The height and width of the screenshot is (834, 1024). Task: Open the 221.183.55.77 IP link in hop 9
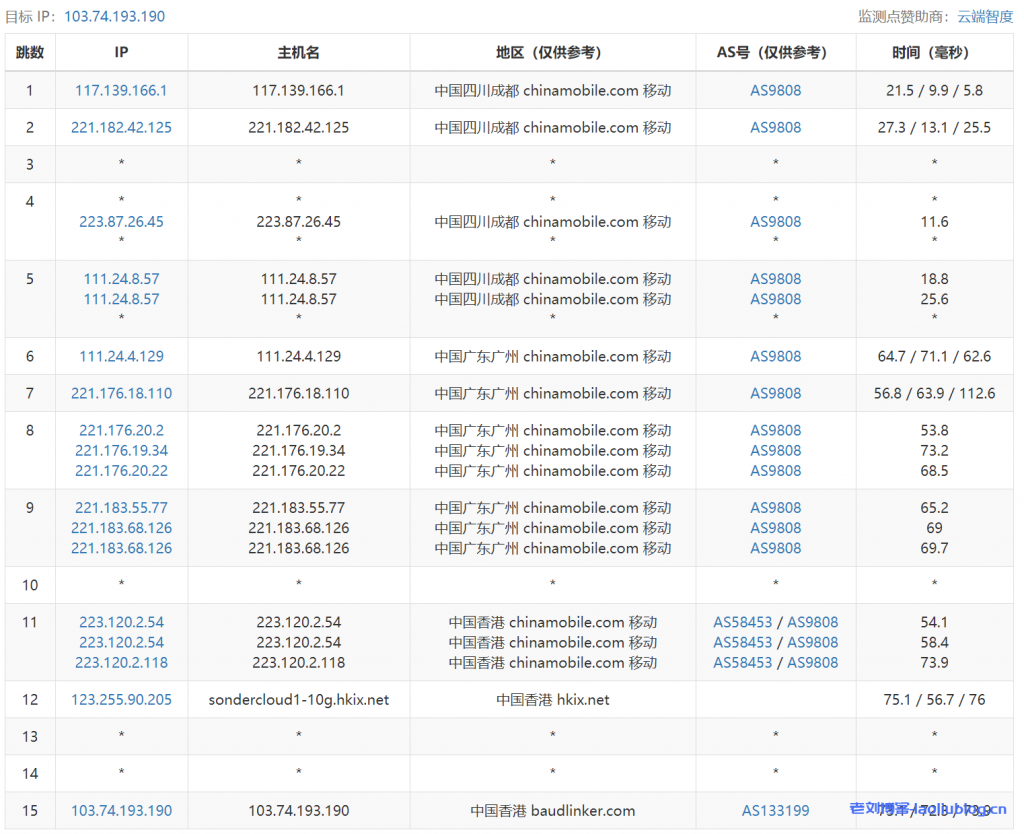click(121, 507)
